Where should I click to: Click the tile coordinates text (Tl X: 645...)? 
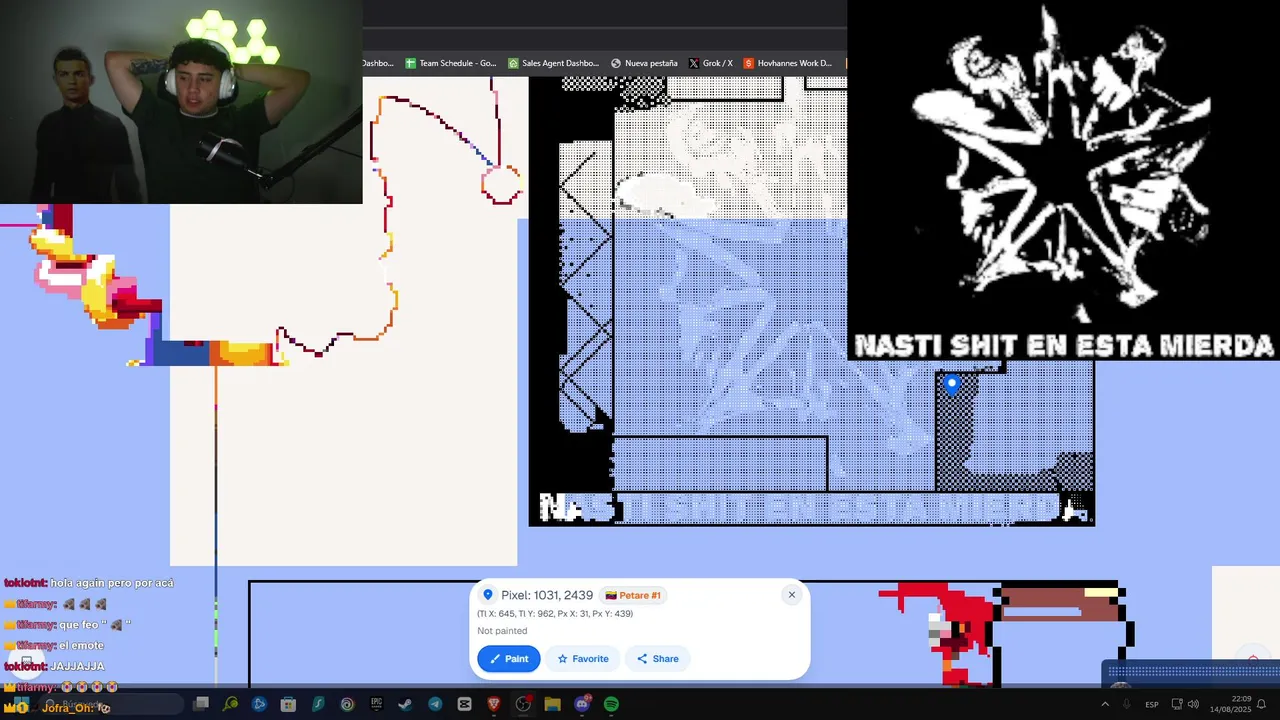[555, 613]
